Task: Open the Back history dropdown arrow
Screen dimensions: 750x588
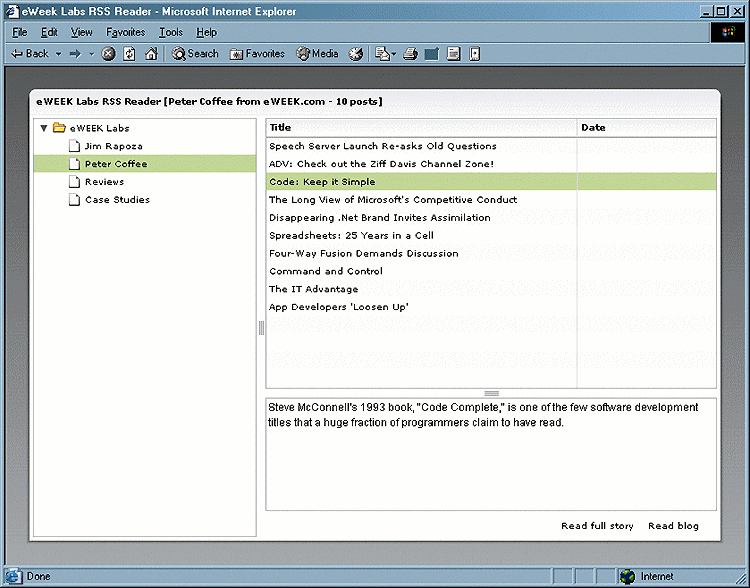Action: point(58,54)
